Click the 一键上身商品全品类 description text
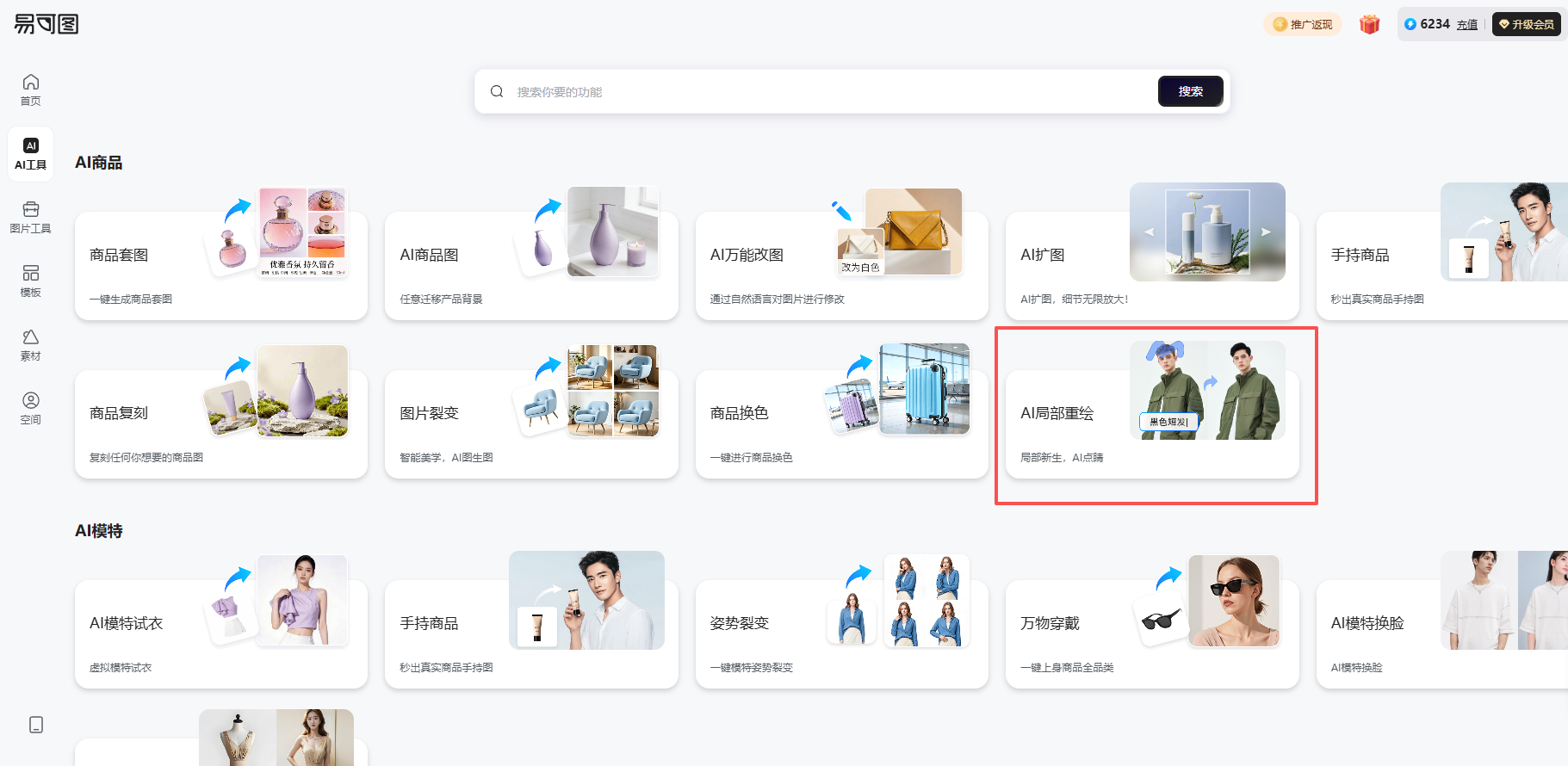The image size is (1568, 766). [x=1067, y=668]
